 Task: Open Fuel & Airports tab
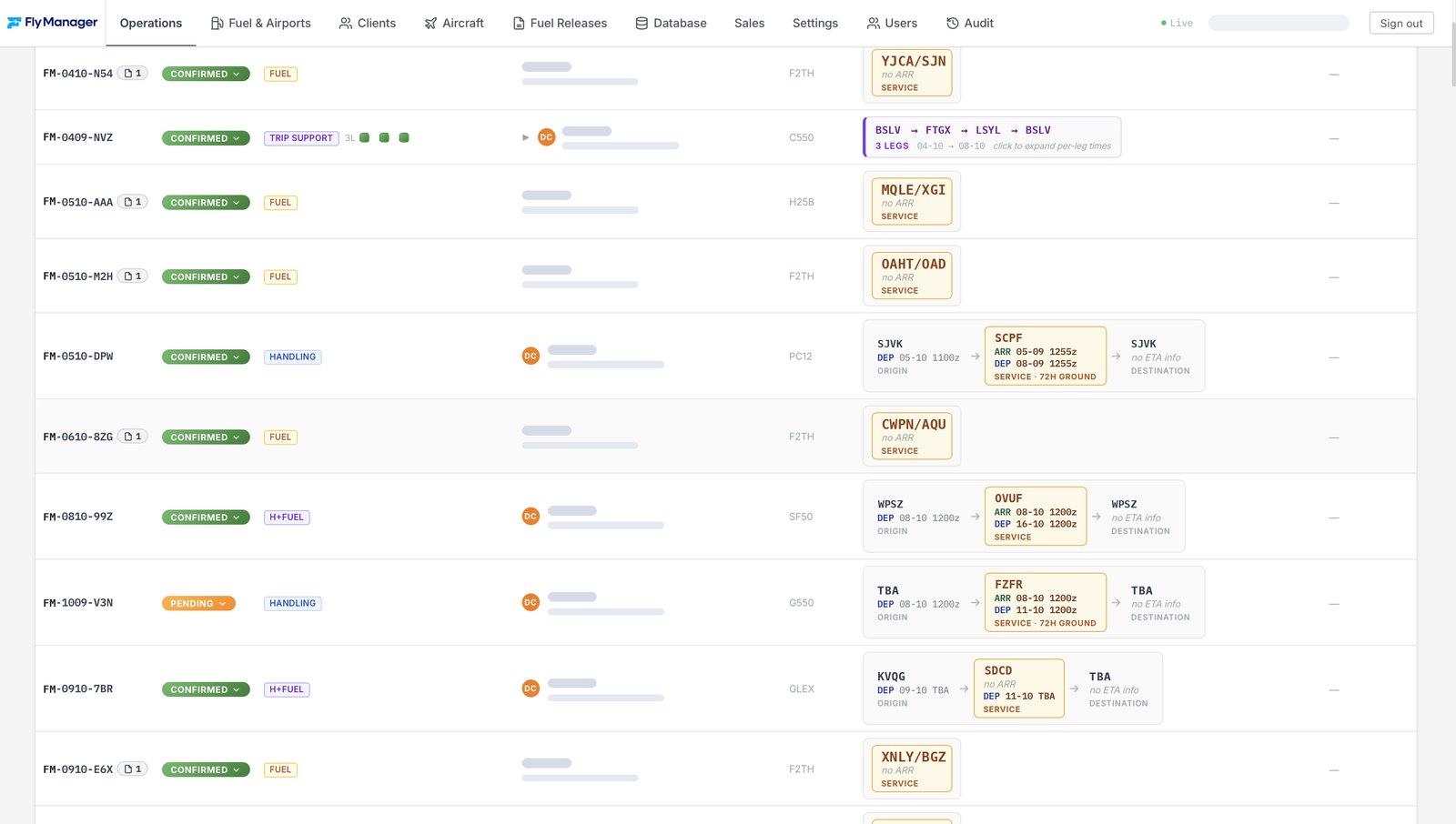click(260, 23)
